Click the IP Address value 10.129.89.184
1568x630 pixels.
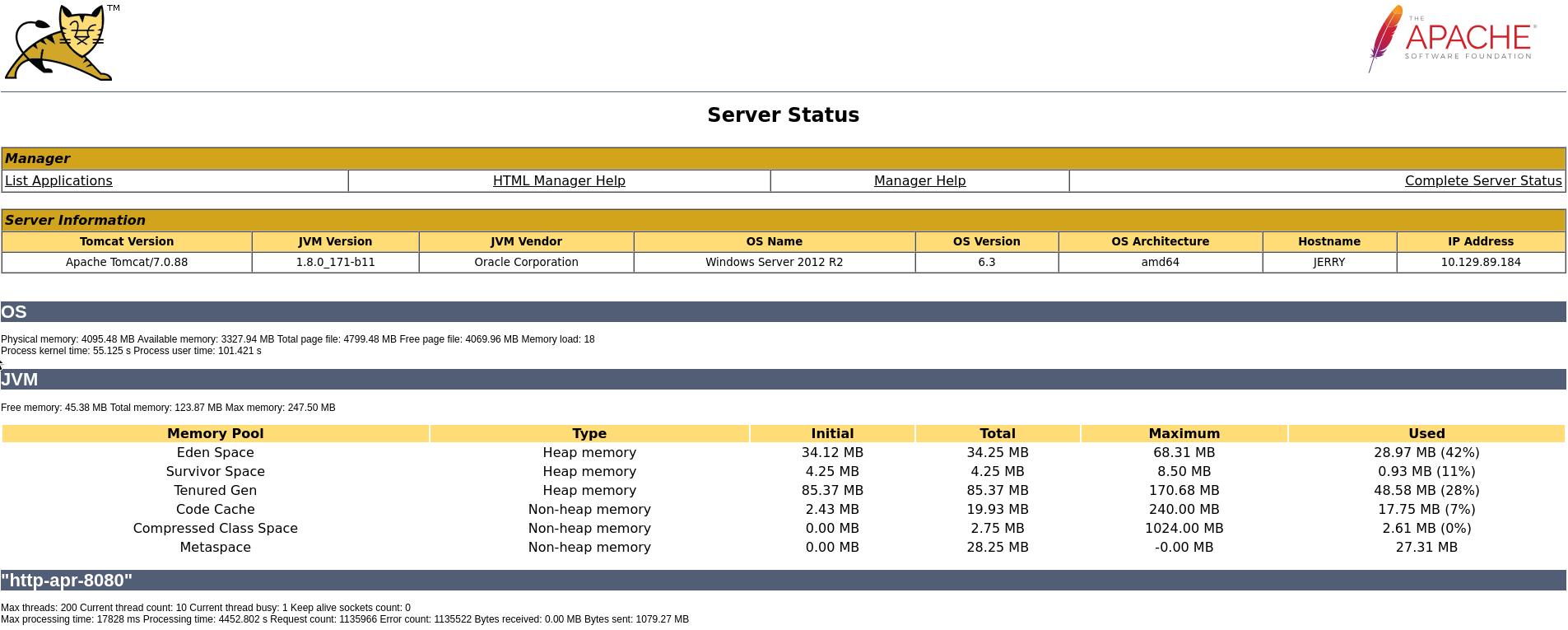point(1480,262)
